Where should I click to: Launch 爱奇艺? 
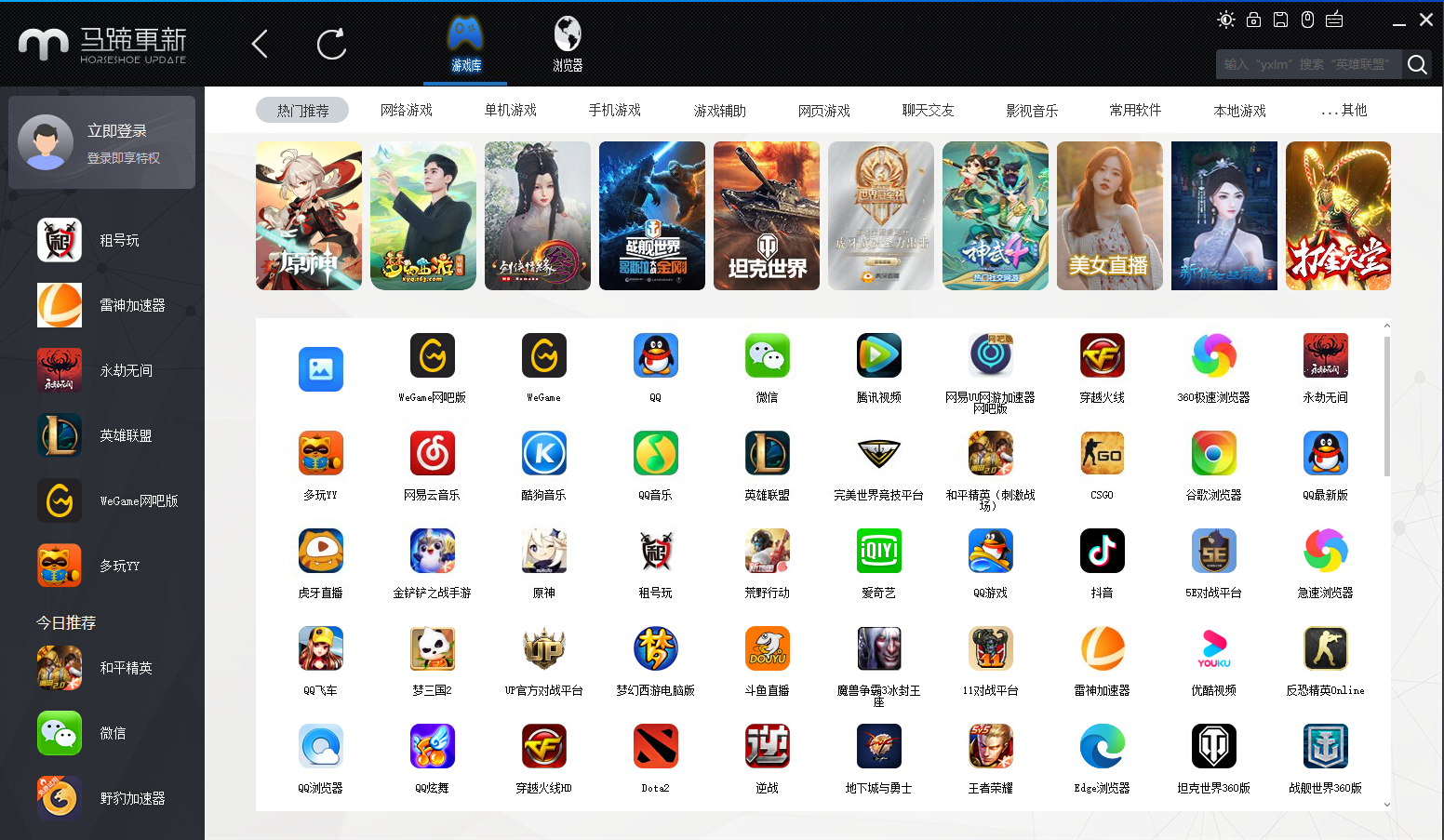click(879, 551)
